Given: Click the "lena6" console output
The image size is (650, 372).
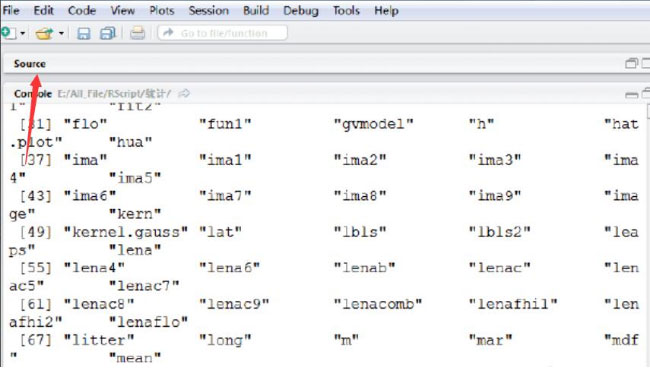Looking at the screenshot, I should coord(230,268).
